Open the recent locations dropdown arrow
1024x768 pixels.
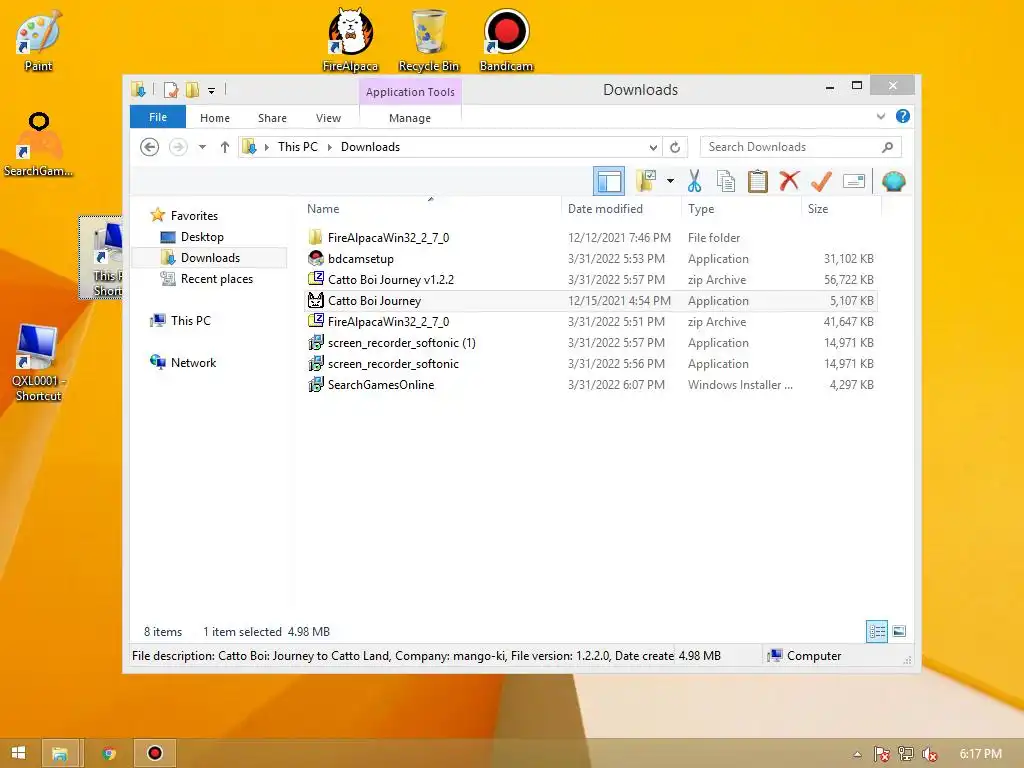coord(202,147)
